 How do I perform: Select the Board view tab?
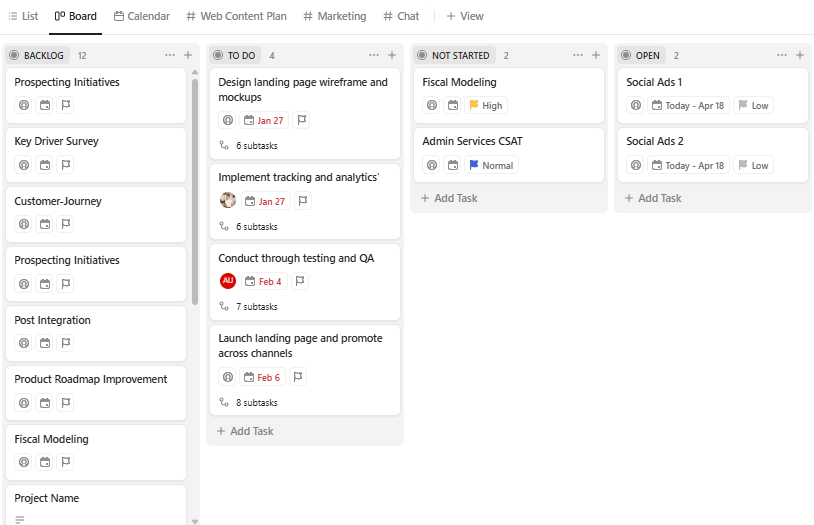click(75, 16)
